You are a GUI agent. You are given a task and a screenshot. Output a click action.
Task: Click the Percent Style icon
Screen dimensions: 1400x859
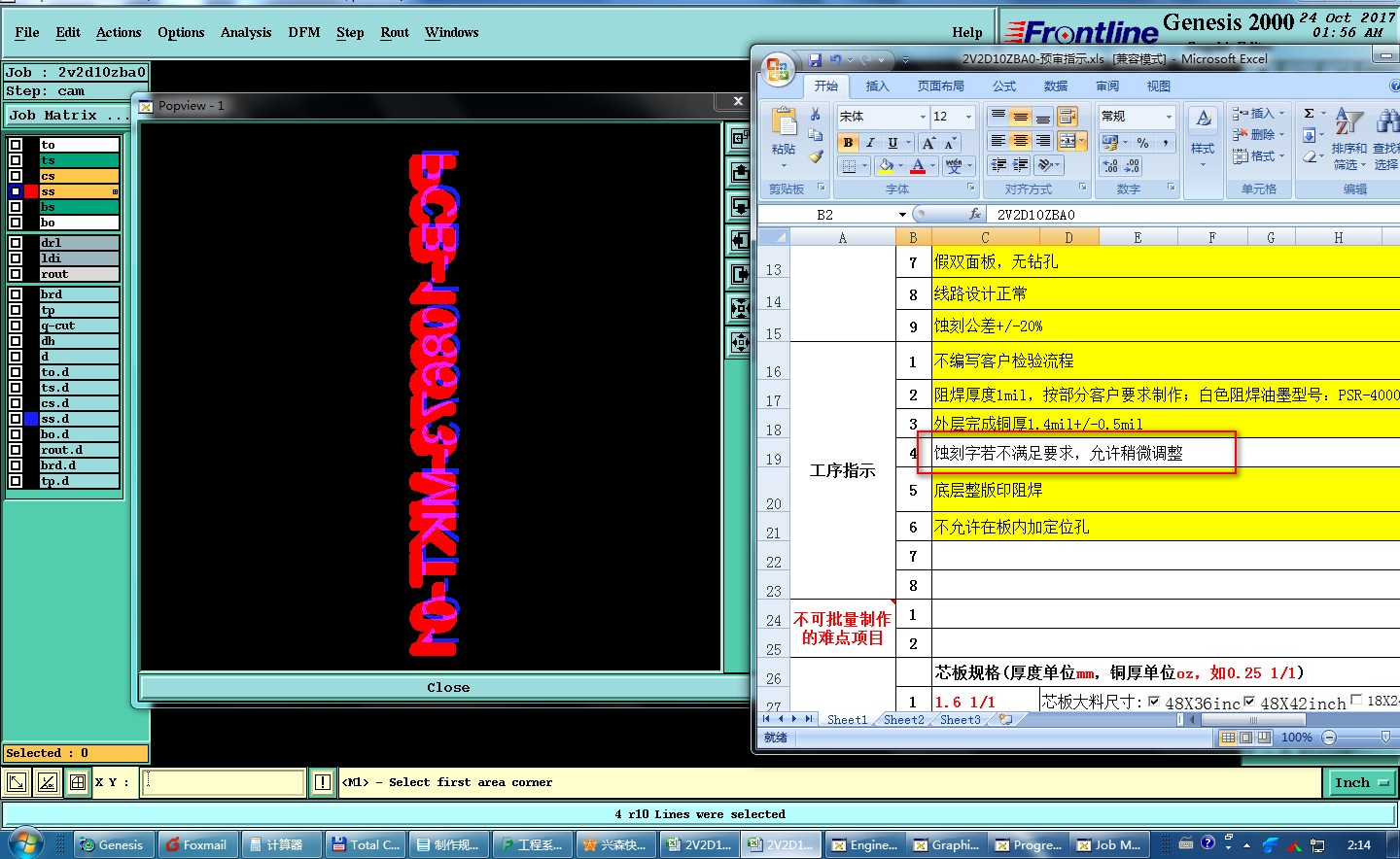click(1142, 143)
